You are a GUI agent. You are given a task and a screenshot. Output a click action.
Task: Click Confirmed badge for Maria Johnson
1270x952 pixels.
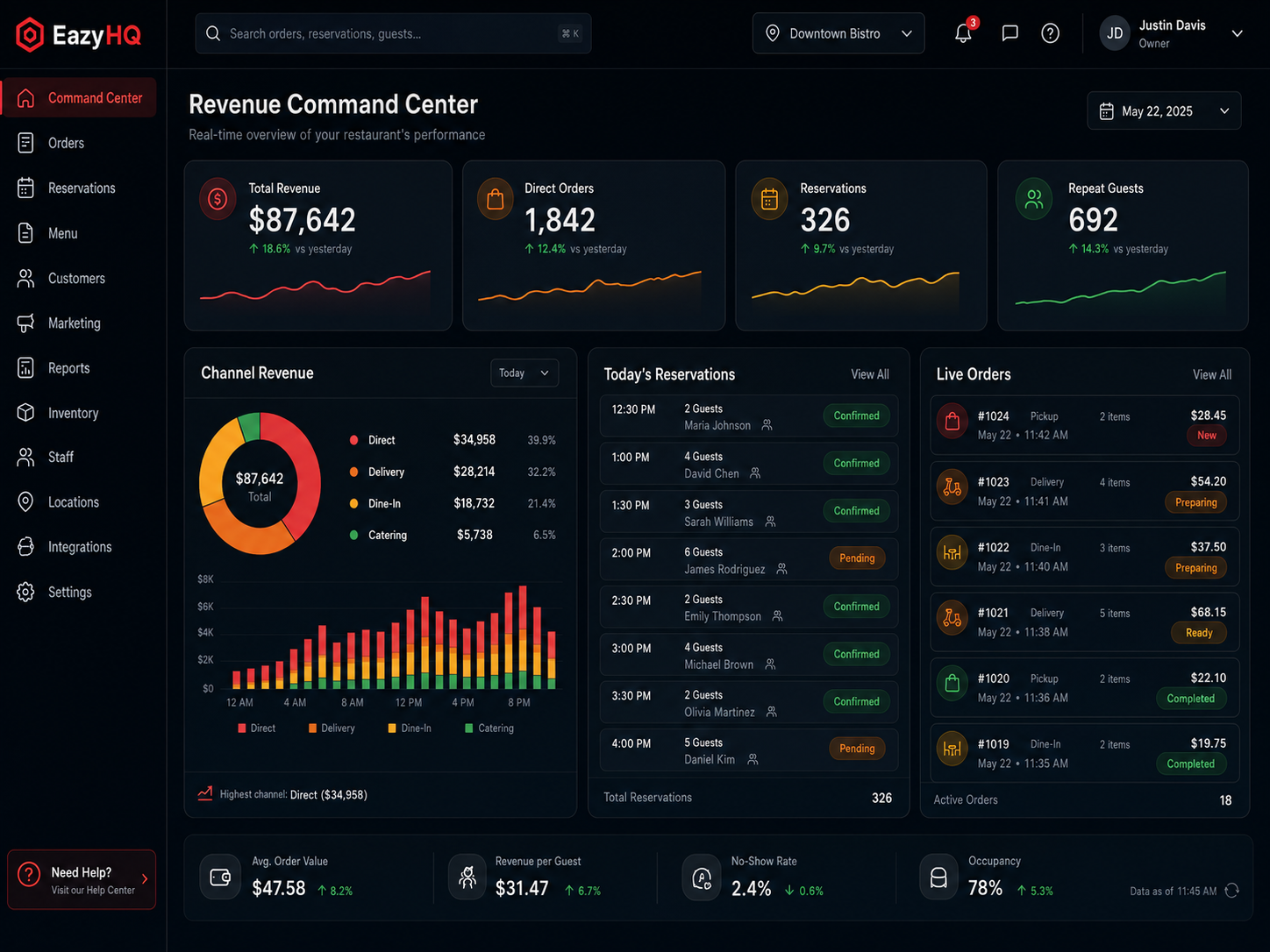pyautogui.click(x=856, y=416)
